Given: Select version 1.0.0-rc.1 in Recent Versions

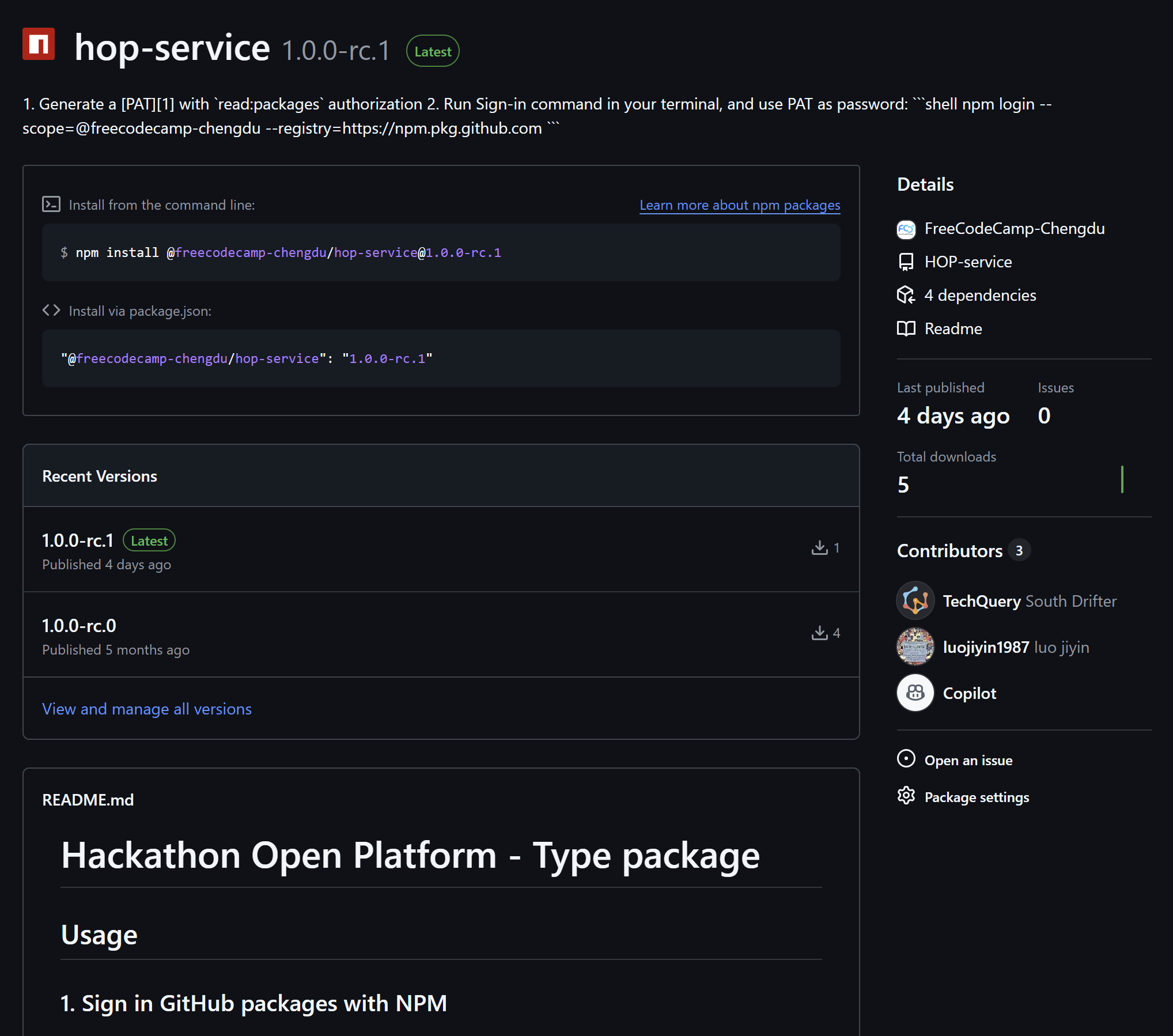Looking at the screenshot, I should click(x=78, y=540).
